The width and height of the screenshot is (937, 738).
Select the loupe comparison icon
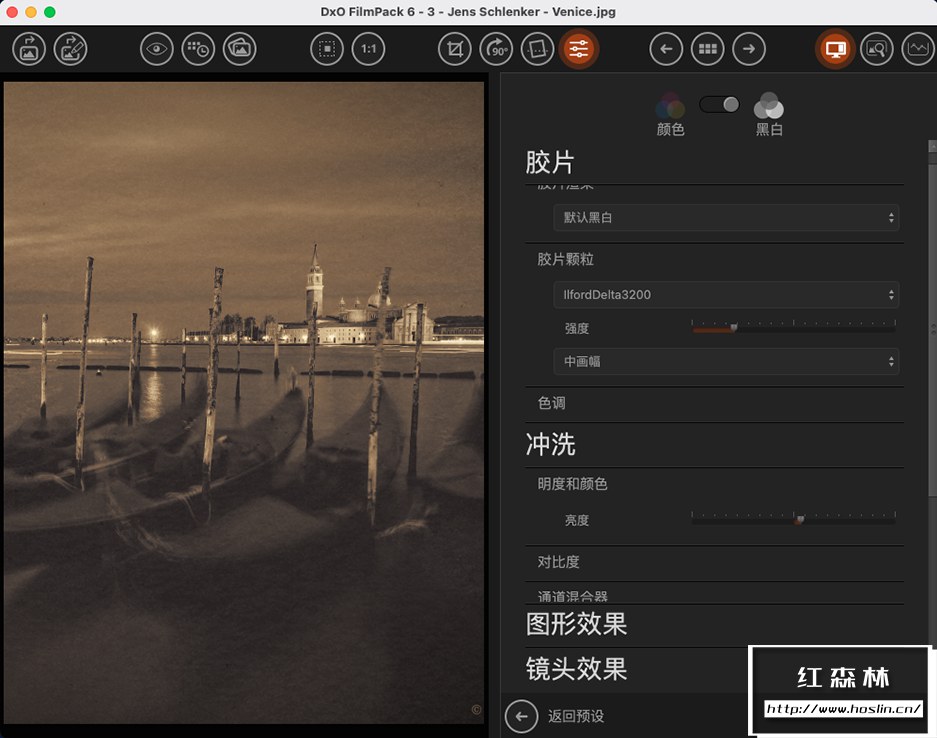877,48
